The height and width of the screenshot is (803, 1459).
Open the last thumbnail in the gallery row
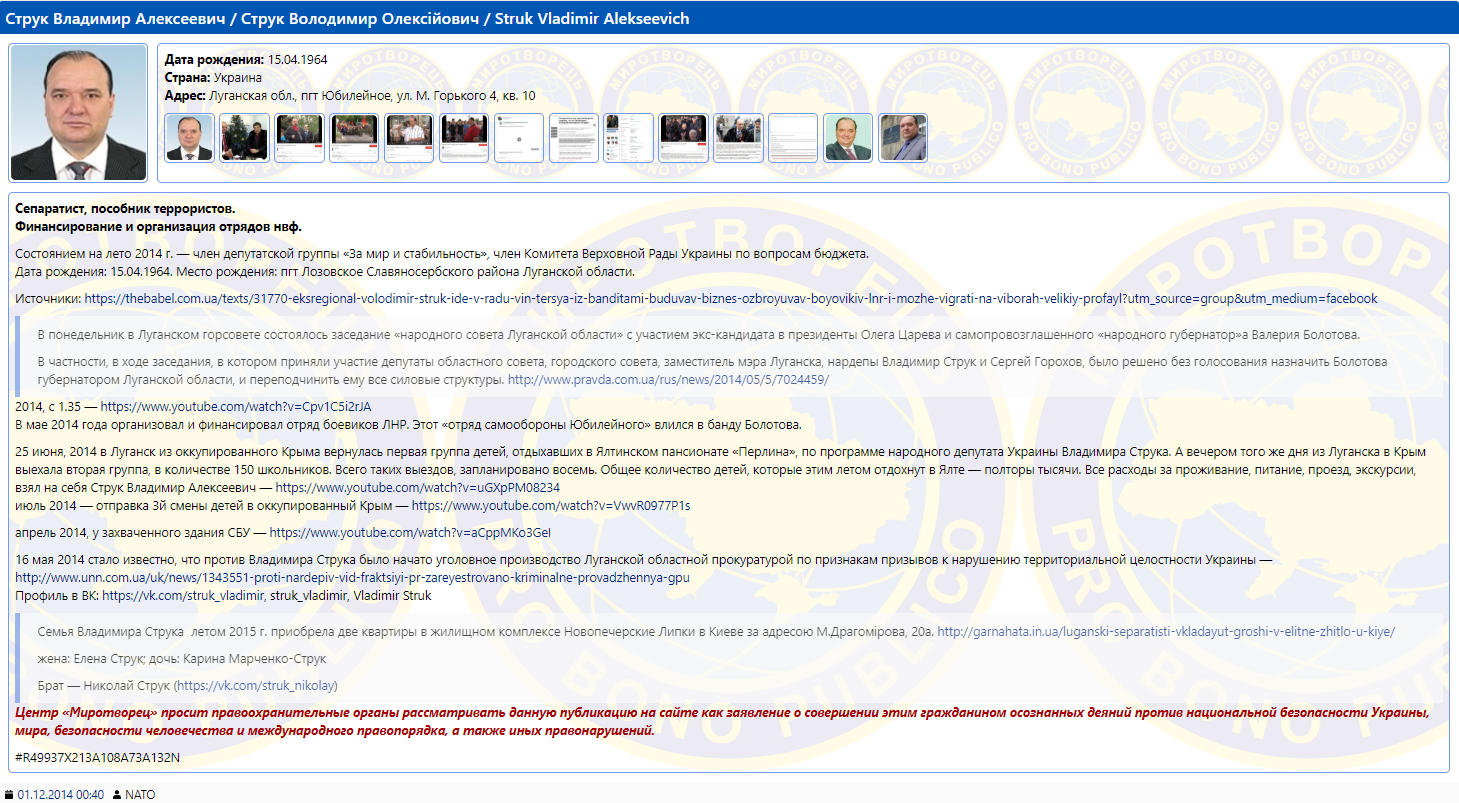pos(903,138)
